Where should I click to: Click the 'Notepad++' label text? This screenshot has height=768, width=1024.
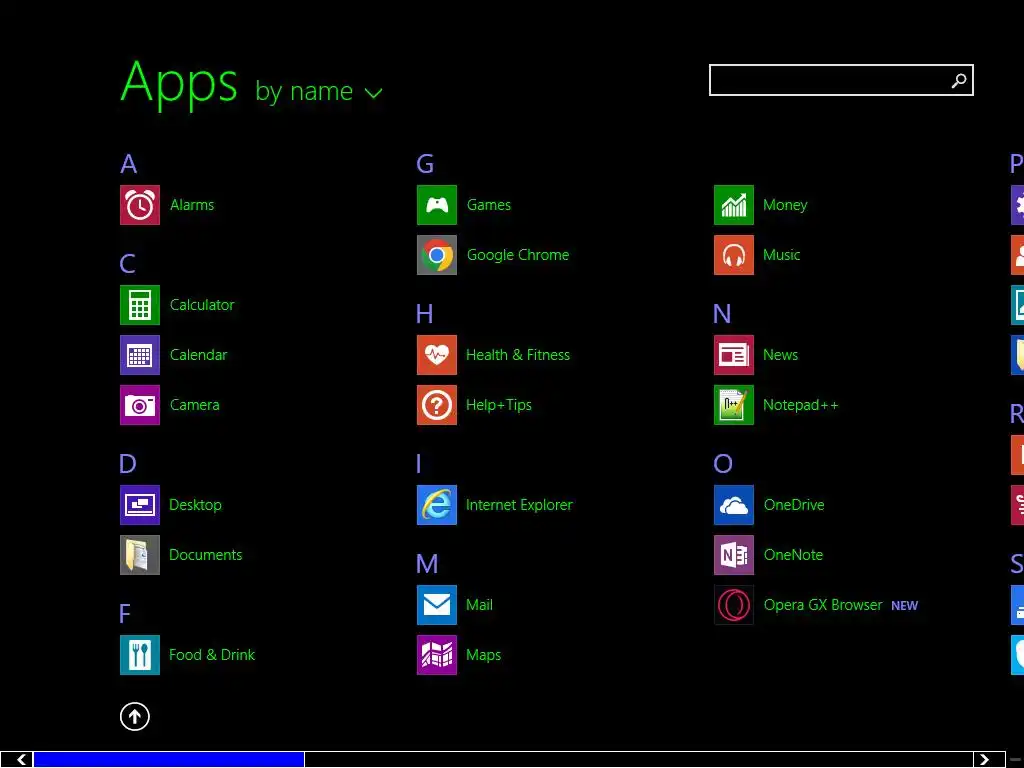pyautogui.click(x=801, y=405)
